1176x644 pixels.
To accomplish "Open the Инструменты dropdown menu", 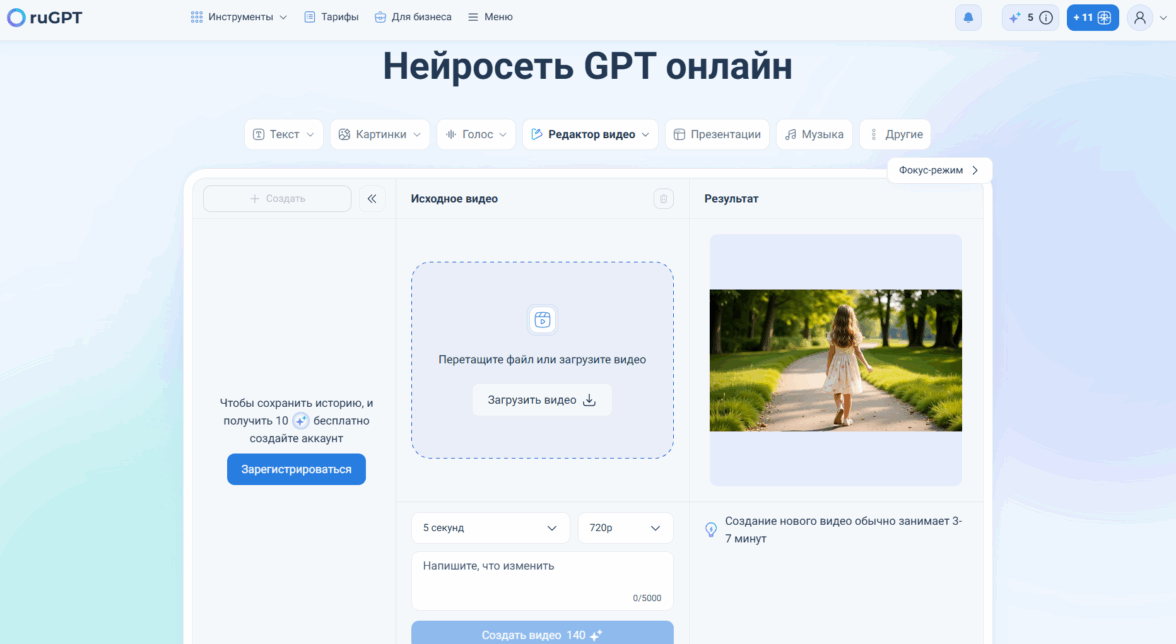I will pos(238,17).
